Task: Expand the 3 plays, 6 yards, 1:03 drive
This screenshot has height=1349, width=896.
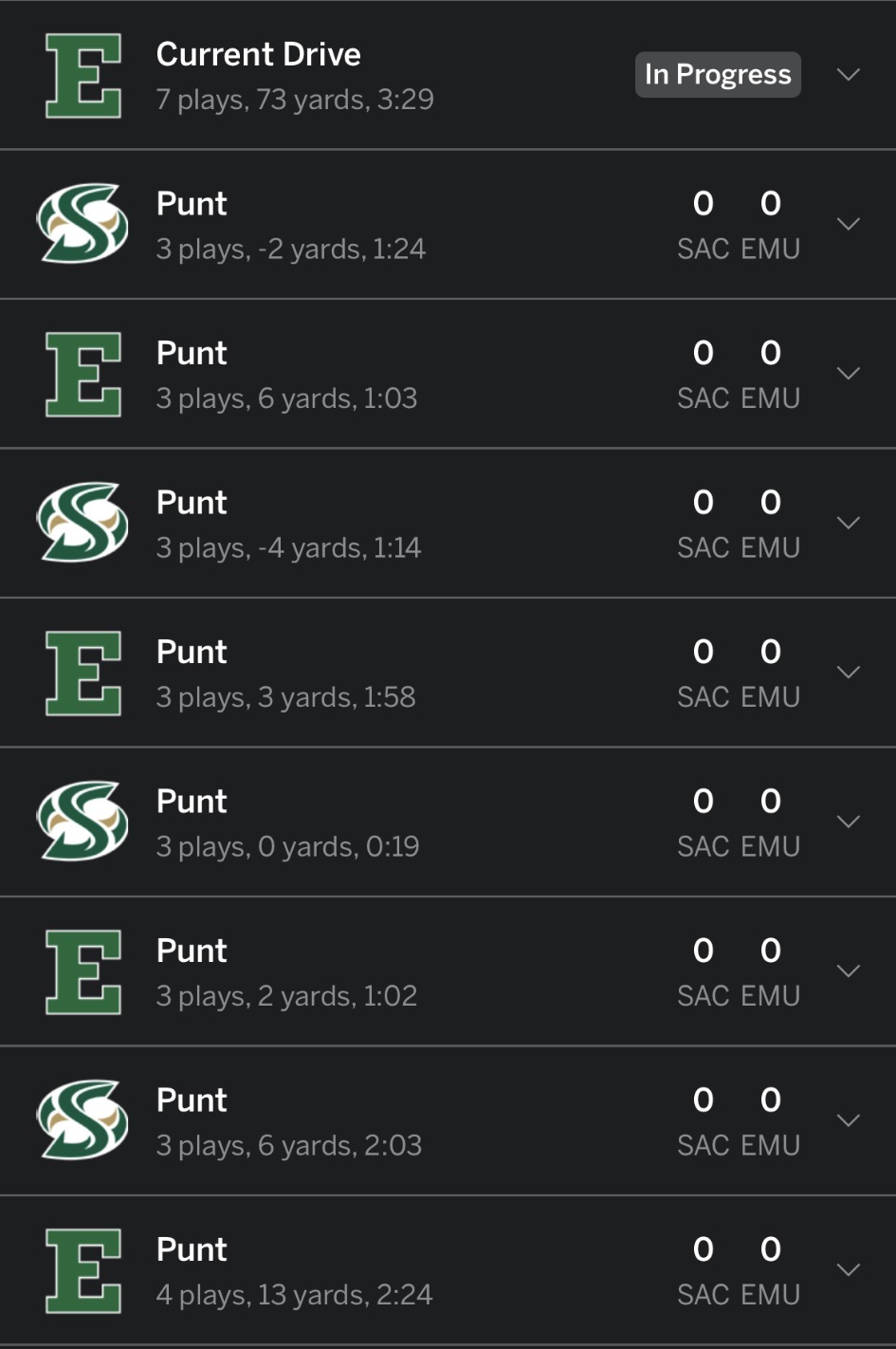Action: [849, 373]
